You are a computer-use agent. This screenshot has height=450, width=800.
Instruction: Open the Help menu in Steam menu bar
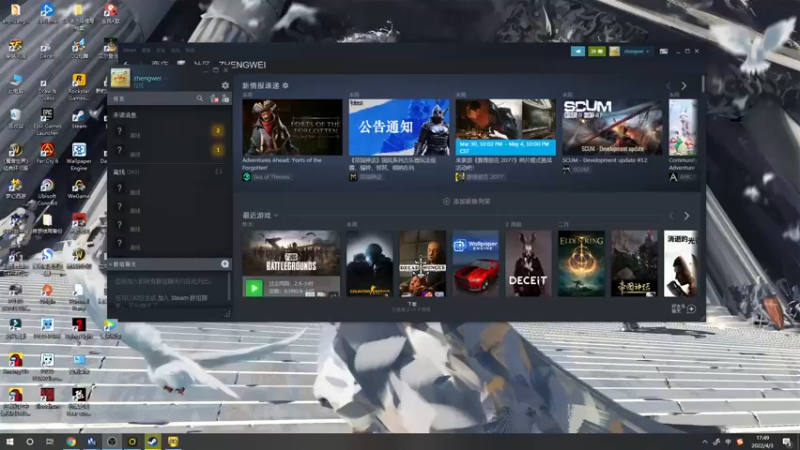coord(190,50)
